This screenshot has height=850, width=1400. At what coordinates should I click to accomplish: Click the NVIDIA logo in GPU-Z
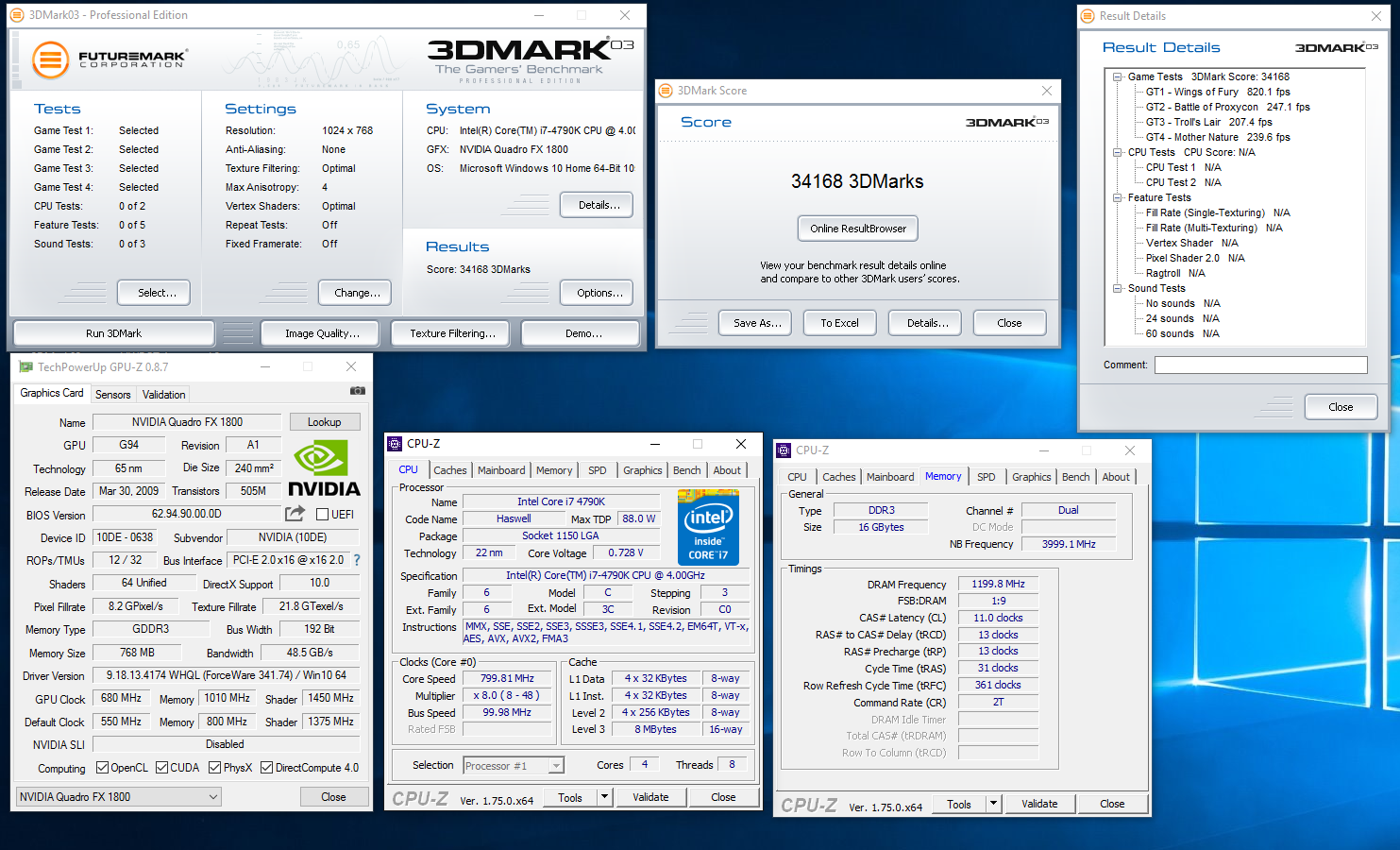324,469
